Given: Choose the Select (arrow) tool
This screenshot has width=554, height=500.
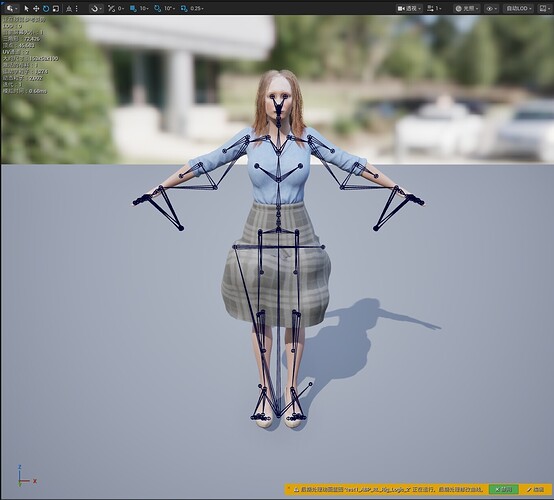Looking at the screenshot, I should [26, 8].
